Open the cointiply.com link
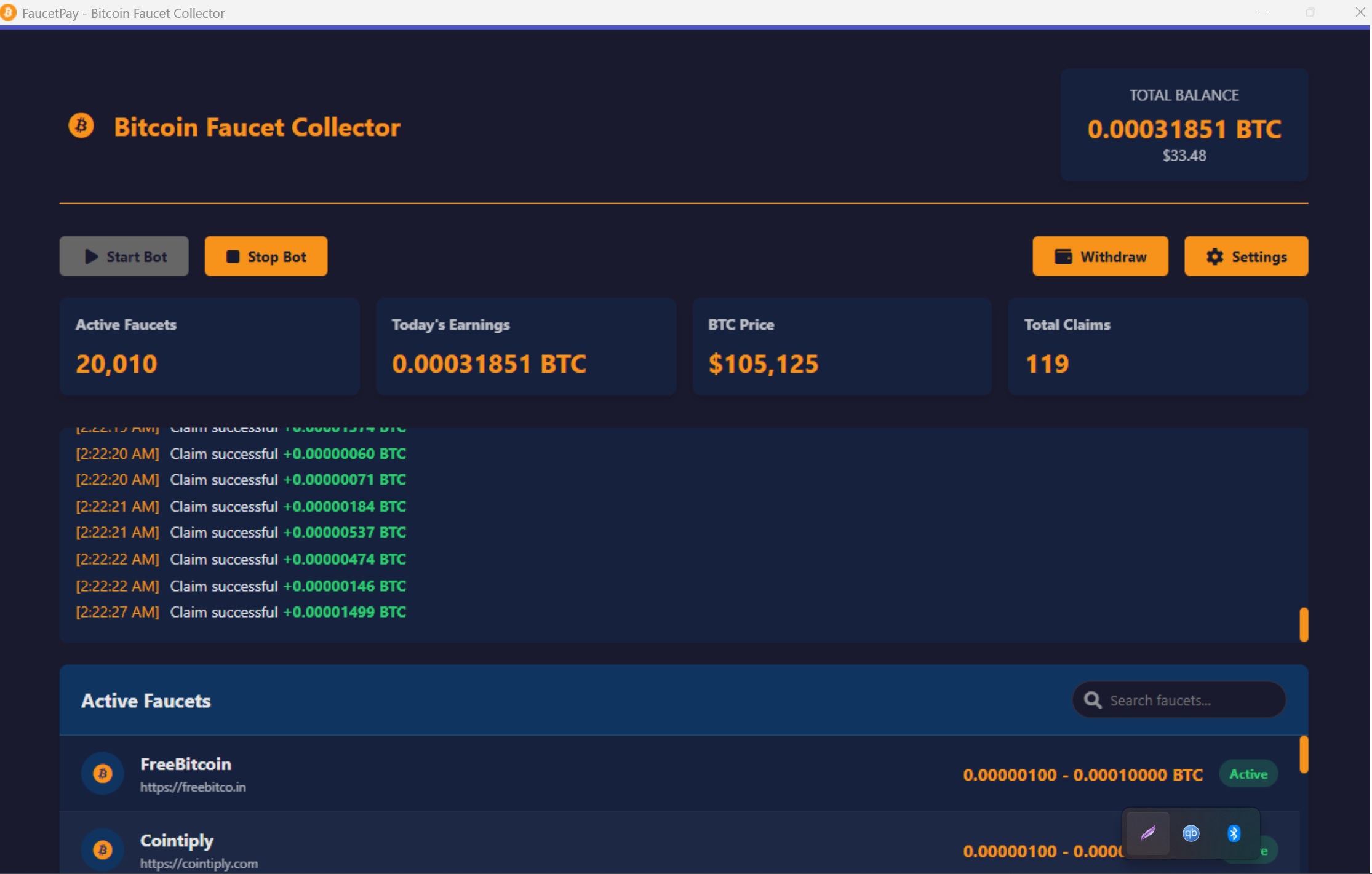This screenshot has height=874, width=1372. coord(199,864)
